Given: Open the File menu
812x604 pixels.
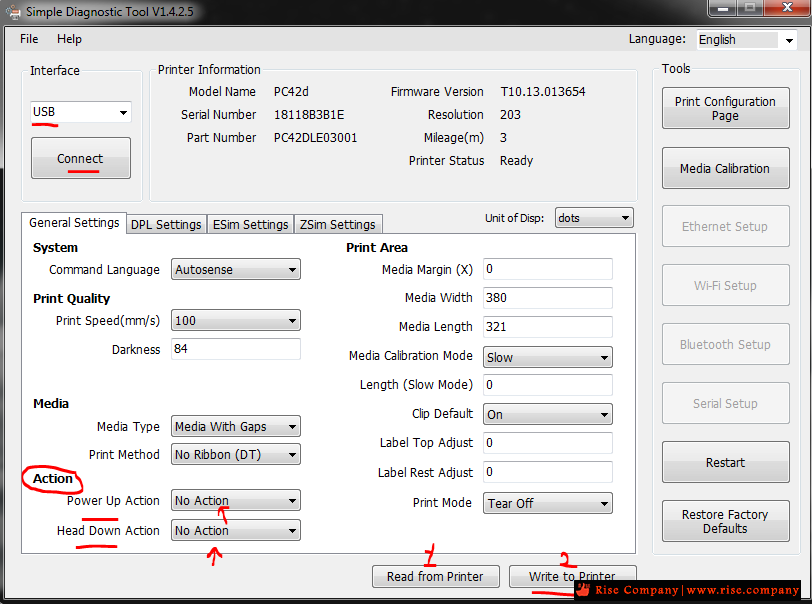Looking at the screenshot, I should [x=29, y=39].
